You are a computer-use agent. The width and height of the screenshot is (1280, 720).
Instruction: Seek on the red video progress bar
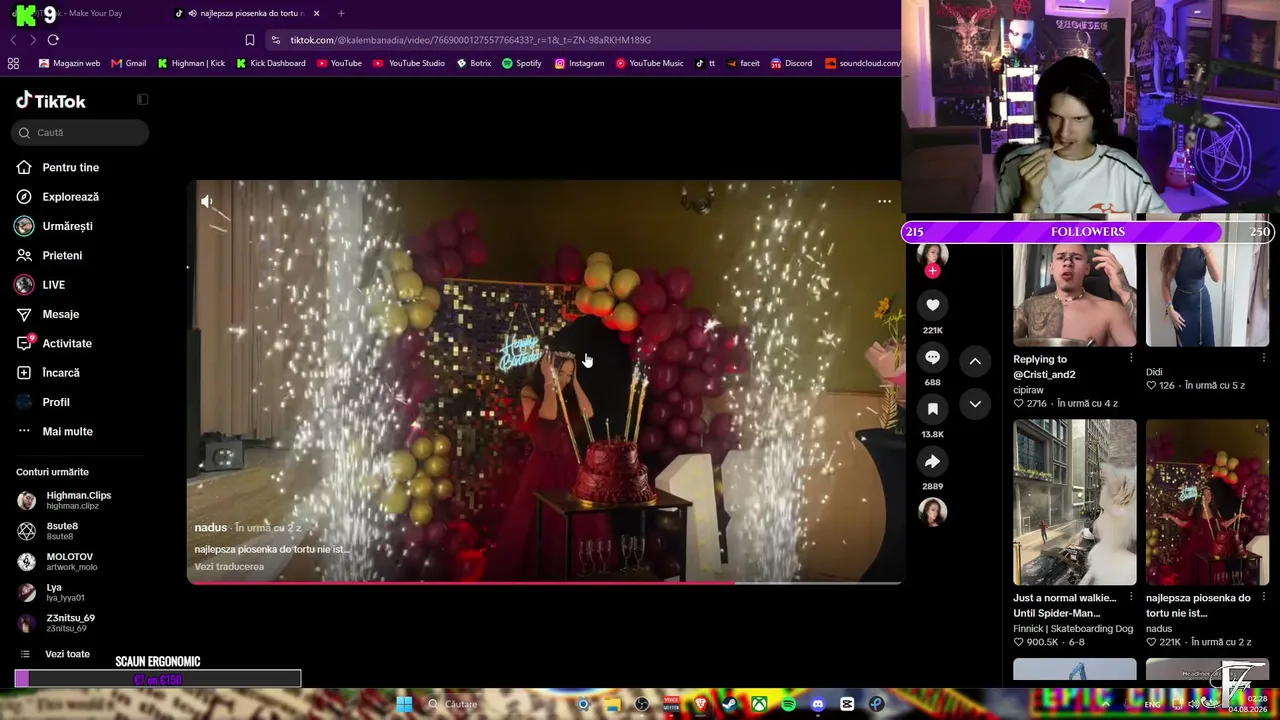coord(544,582)
